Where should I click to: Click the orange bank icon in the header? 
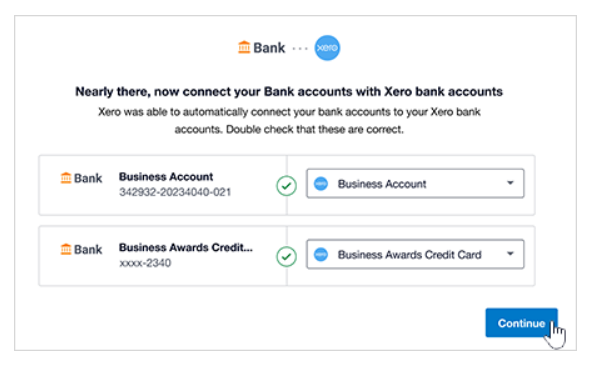click(244, 47)
